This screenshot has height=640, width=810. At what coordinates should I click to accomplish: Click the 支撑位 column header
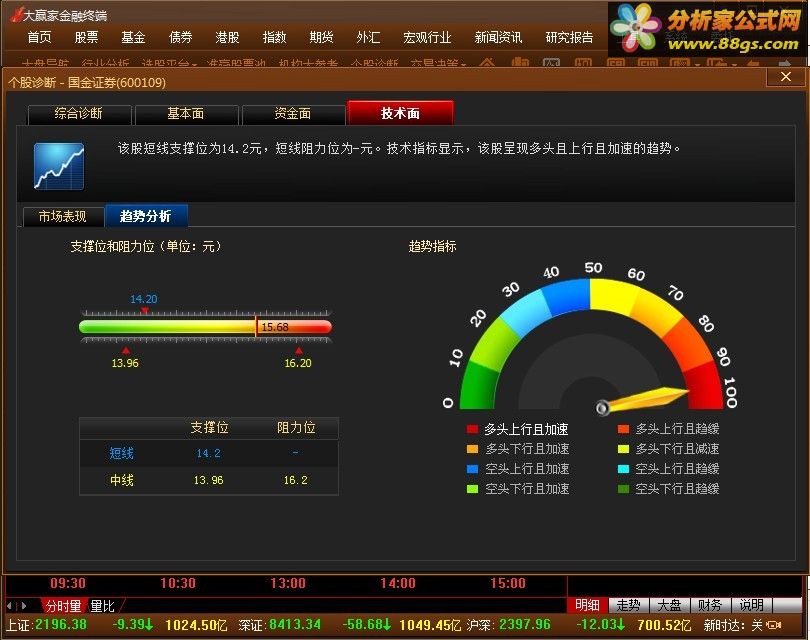[x=209, y=428]
